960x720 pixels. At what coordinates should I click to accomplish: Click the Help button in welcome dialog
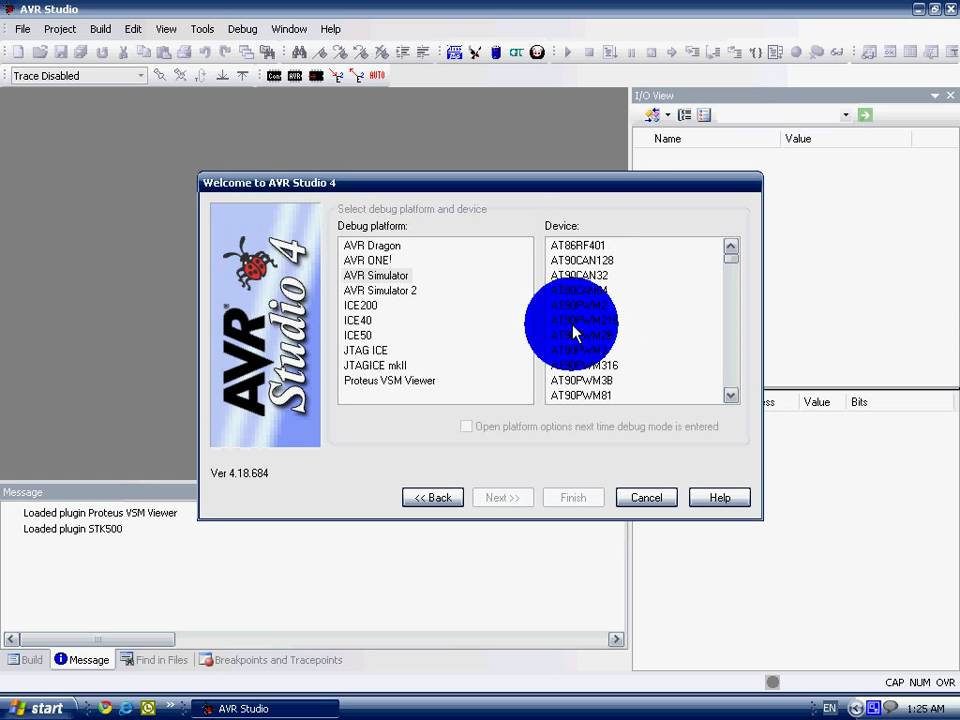pyautogui.click(x=720, y=497)
